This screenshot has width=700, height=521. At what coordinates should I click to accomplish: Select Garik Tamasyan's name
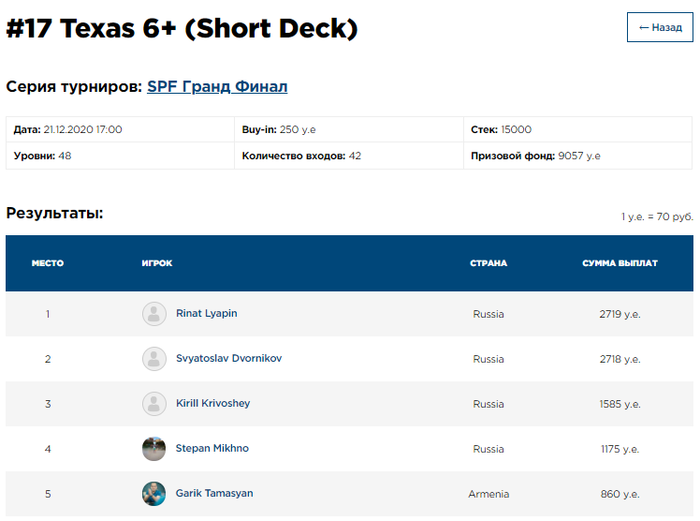[214, 494]
